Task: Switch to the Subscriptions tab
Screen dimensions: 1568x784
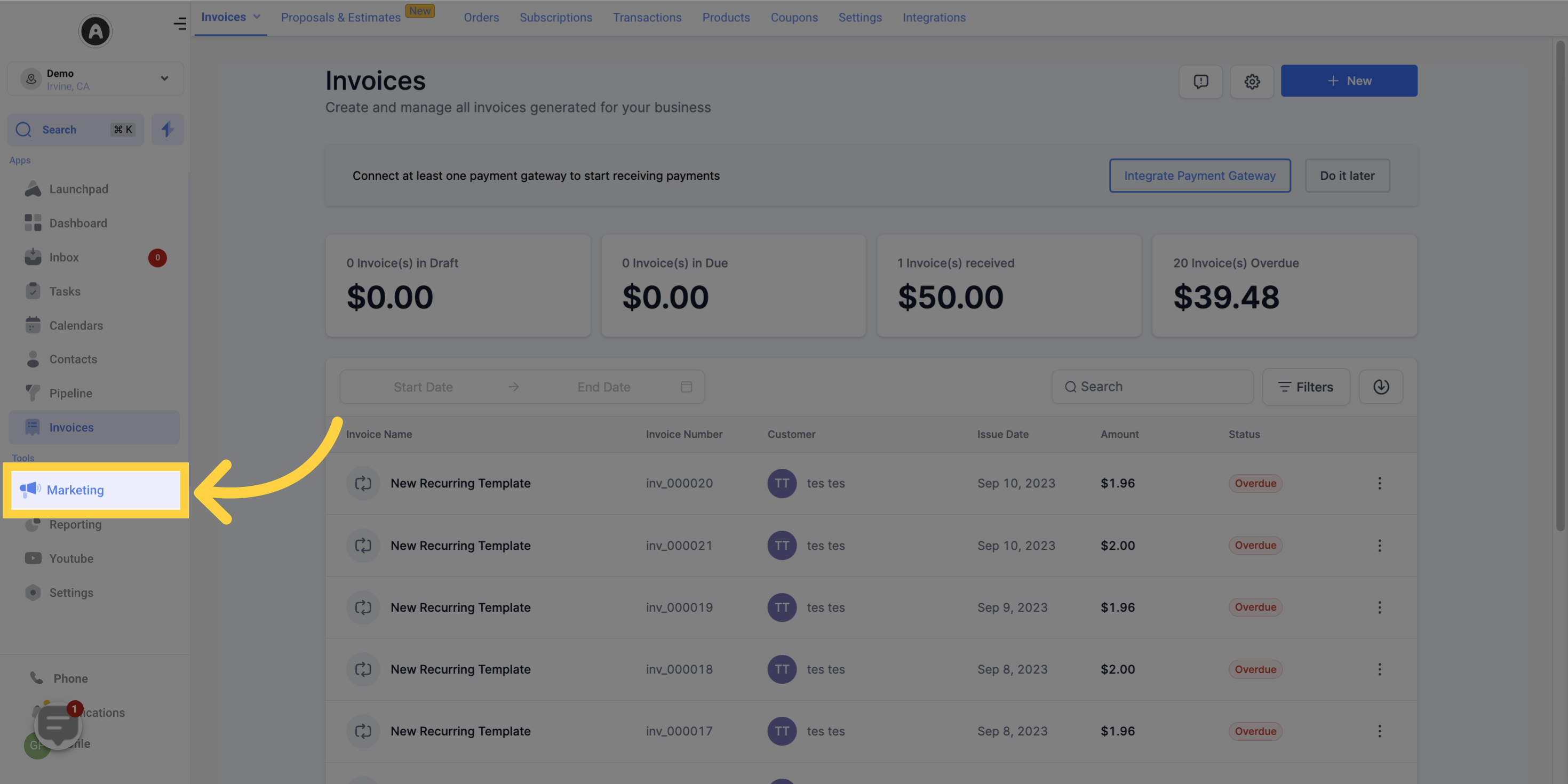Action: coord(556,18)
